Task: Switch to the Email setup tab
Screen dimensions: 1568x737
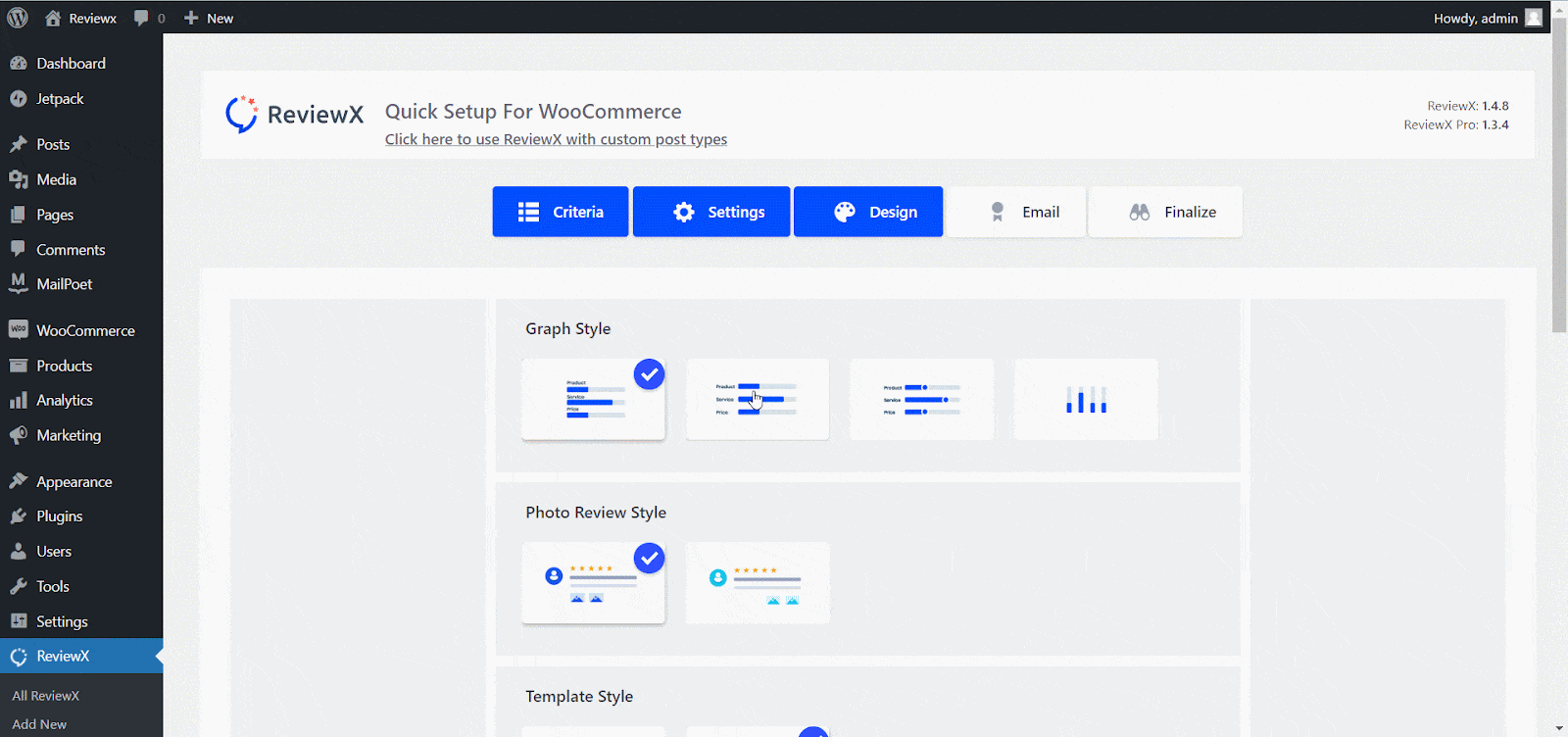Action: [x=1016, y=212]
